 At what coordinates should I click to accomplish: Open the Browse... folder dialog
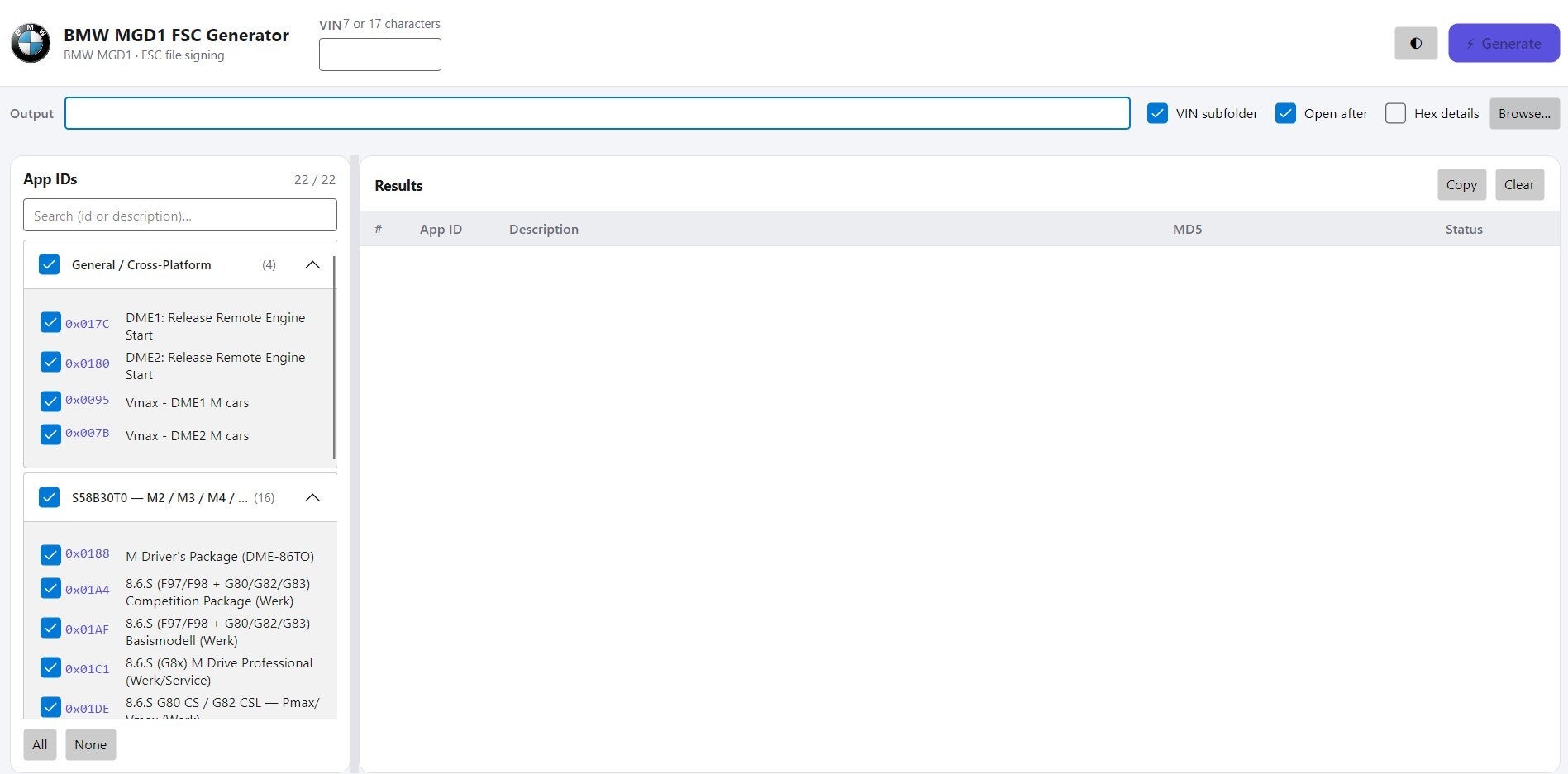1524,113
